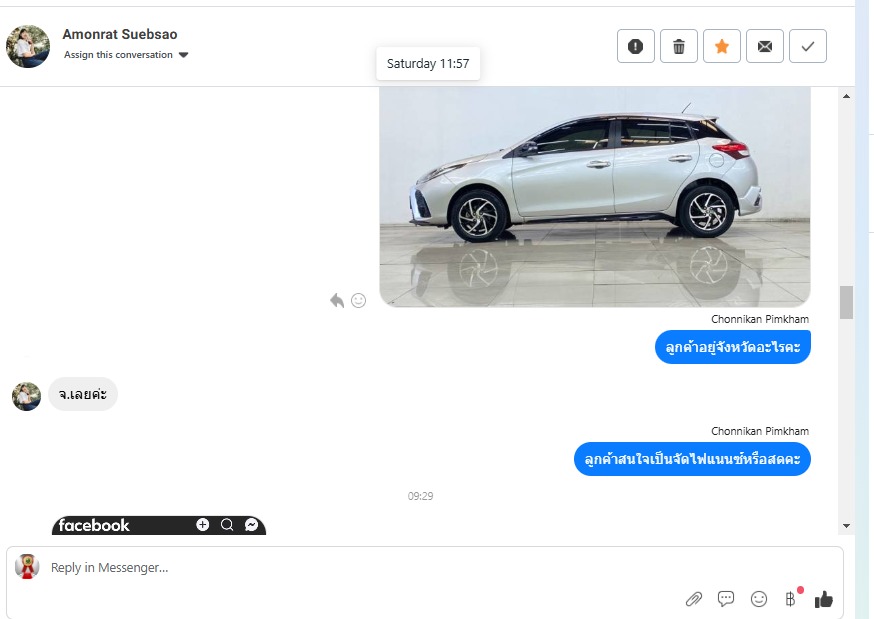This screenshot has height=619, width=874.
Task: Attach a file with paperclip icon
Action: point(693,599)
